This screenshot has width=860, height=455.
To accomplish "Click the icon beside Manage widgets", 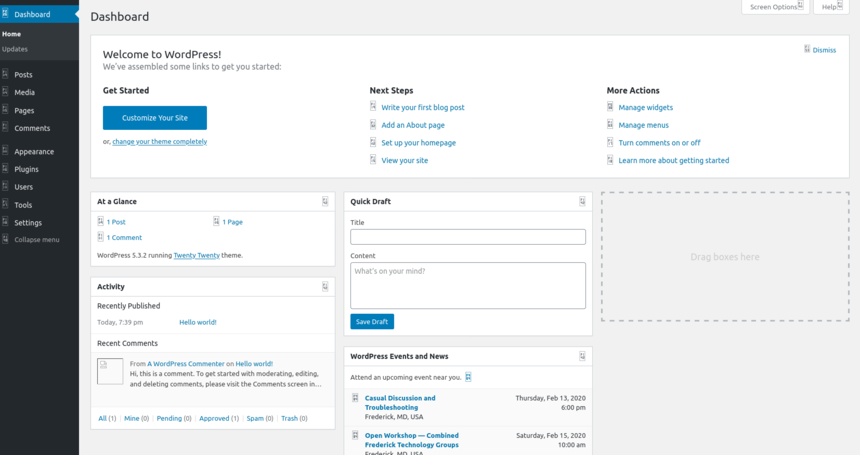I will 610,106.
